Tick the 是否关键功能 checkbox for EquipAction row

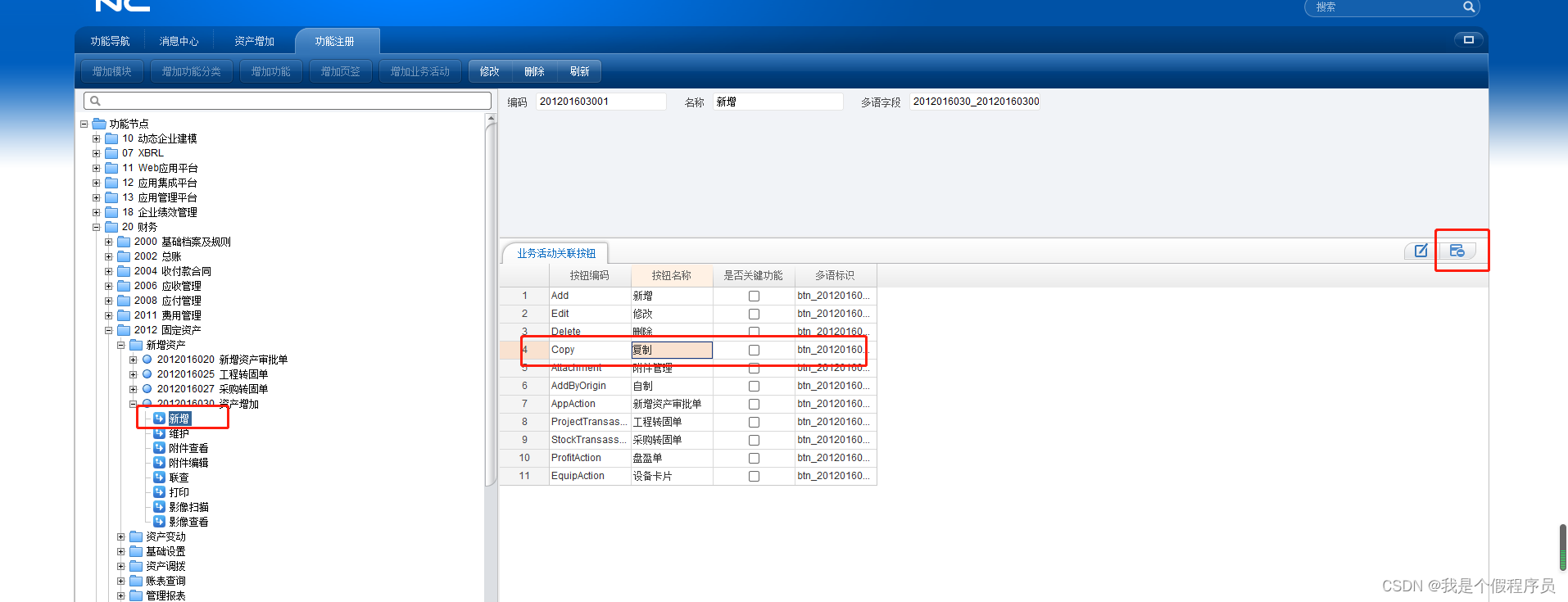click(x=754, y=477)
